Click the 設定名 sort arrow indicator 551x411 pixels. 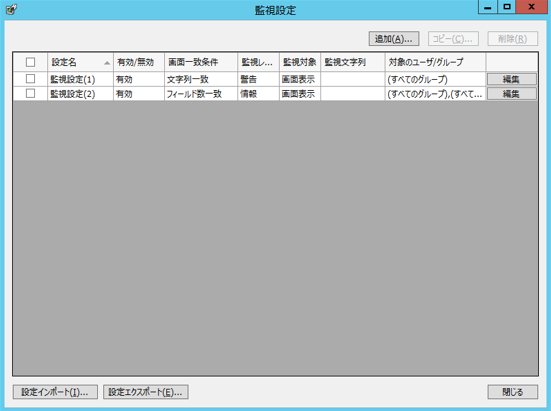click(107, 63)
